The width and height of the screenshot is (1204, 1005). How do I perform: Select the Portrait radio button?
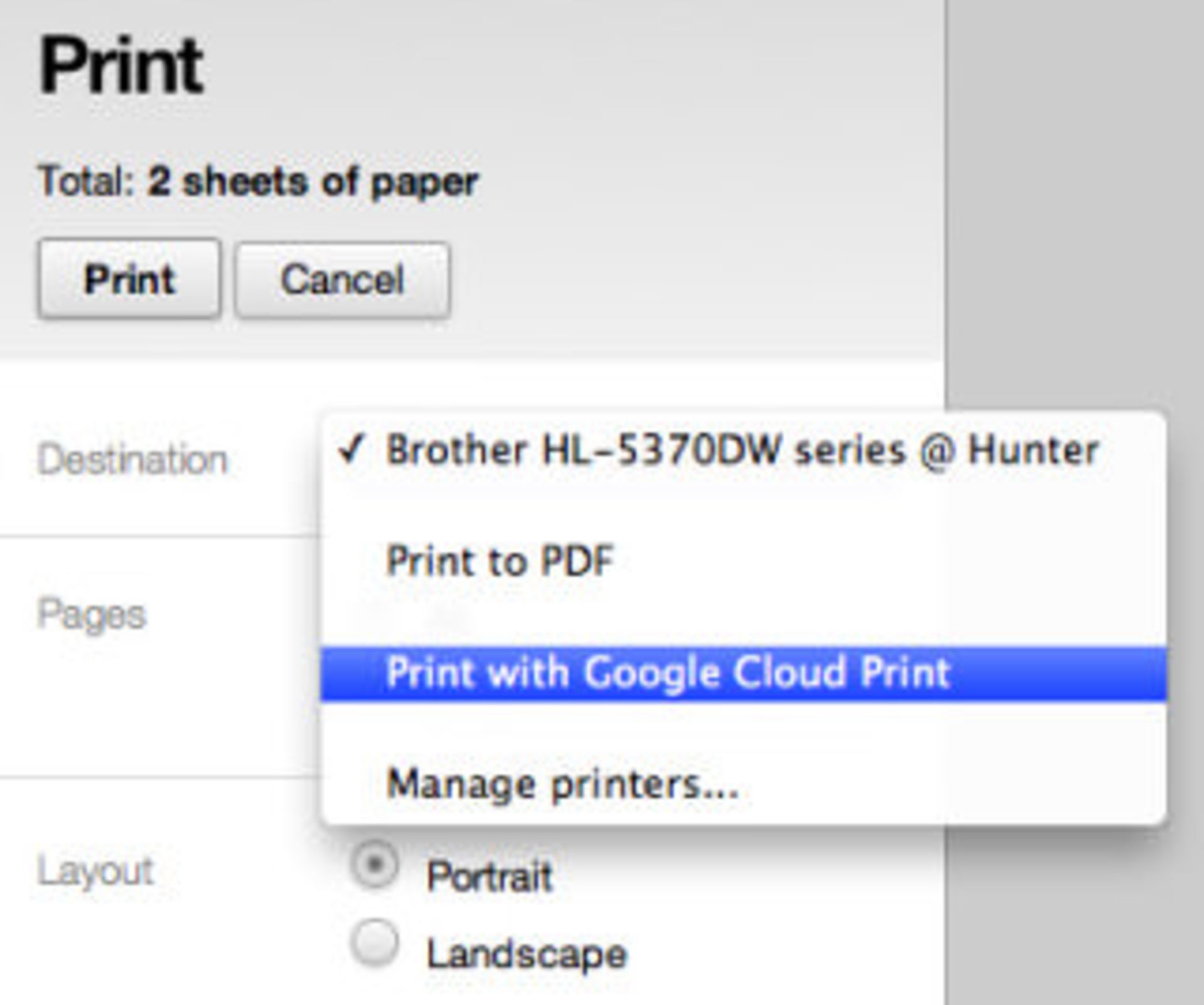374,866
